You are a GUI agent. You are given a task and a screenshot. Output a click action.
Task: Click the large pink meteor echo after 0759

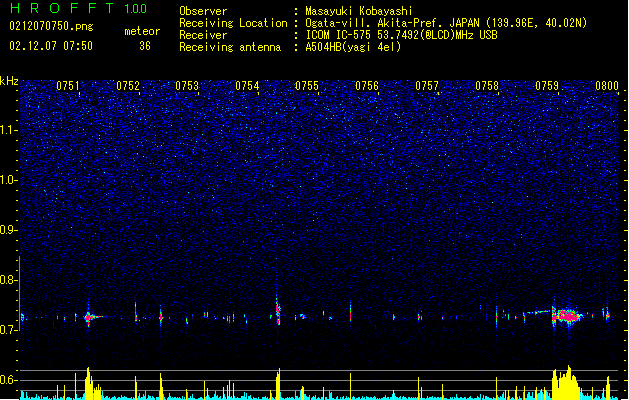click(x=567, y=316)
